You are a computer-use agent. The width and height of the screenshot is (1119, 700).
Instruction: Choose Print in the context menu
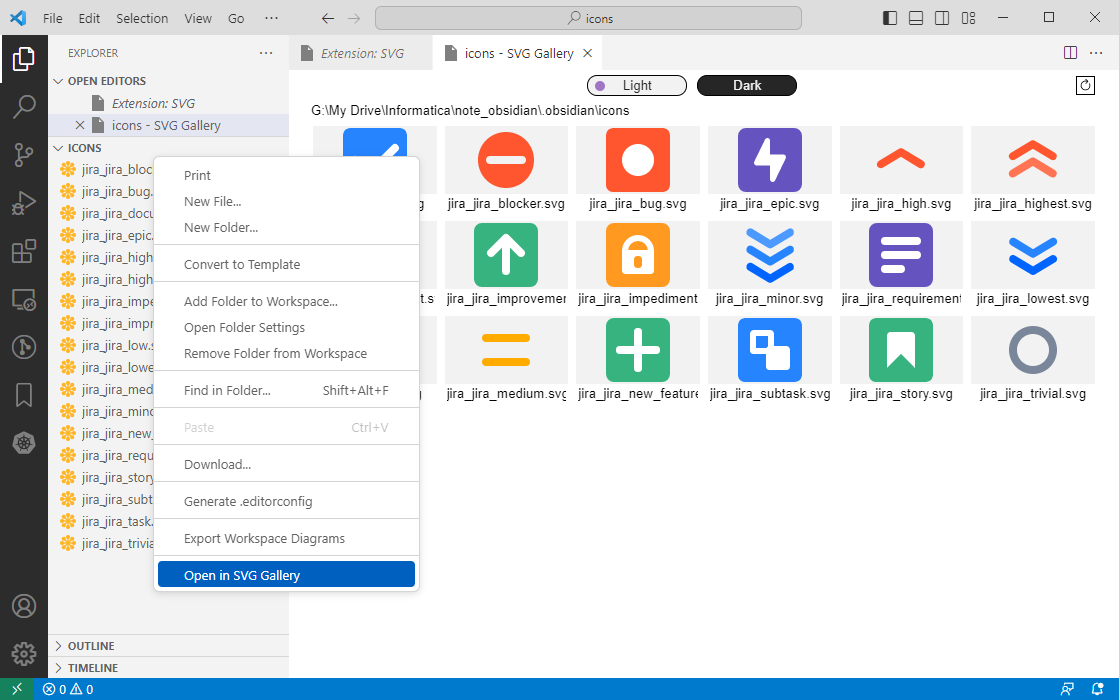(x=286, y=176)
